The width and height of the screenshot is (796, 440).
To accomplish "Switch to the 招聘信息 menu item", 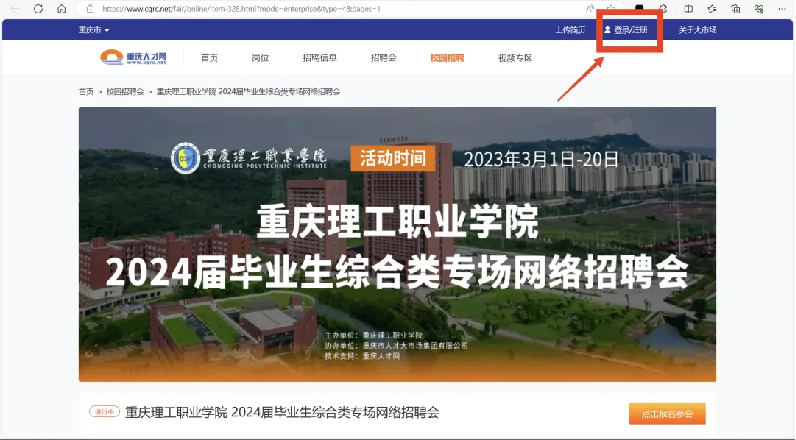I will click(x=319, y=58).
